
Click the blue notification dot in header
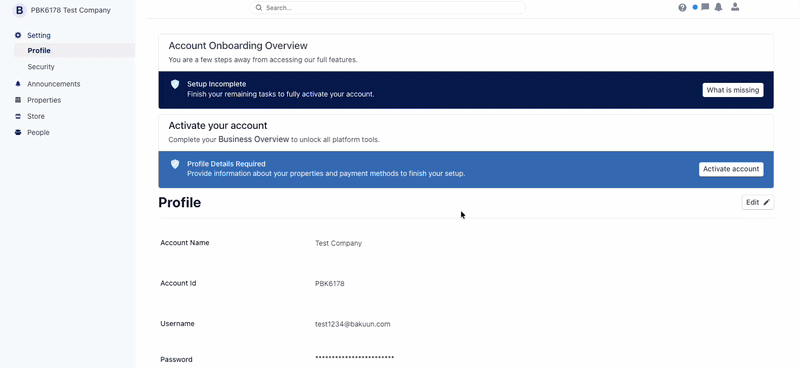click(x=695, y=7)
